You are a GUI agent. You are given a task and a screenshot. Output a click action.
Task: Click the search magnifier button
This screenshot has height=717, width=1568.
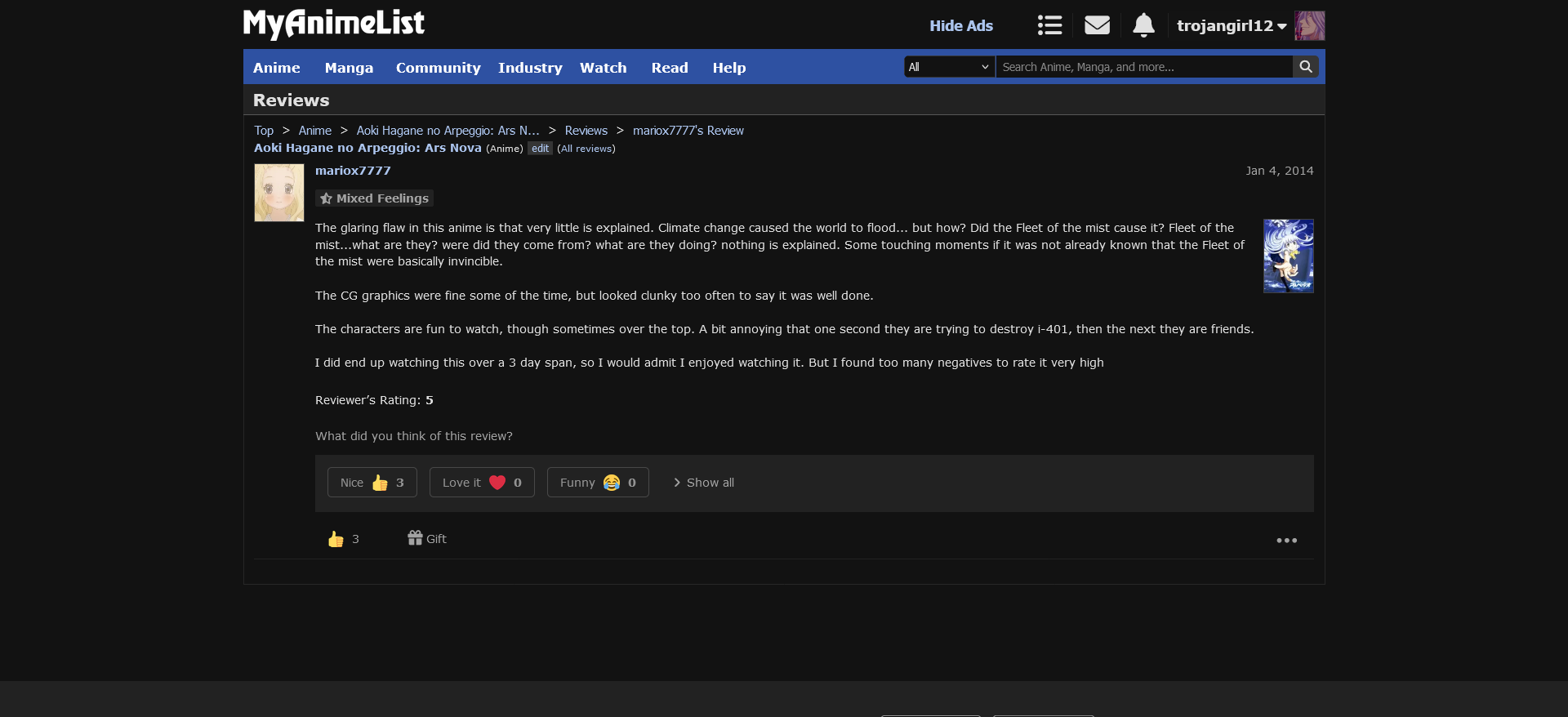[1306, 67]
